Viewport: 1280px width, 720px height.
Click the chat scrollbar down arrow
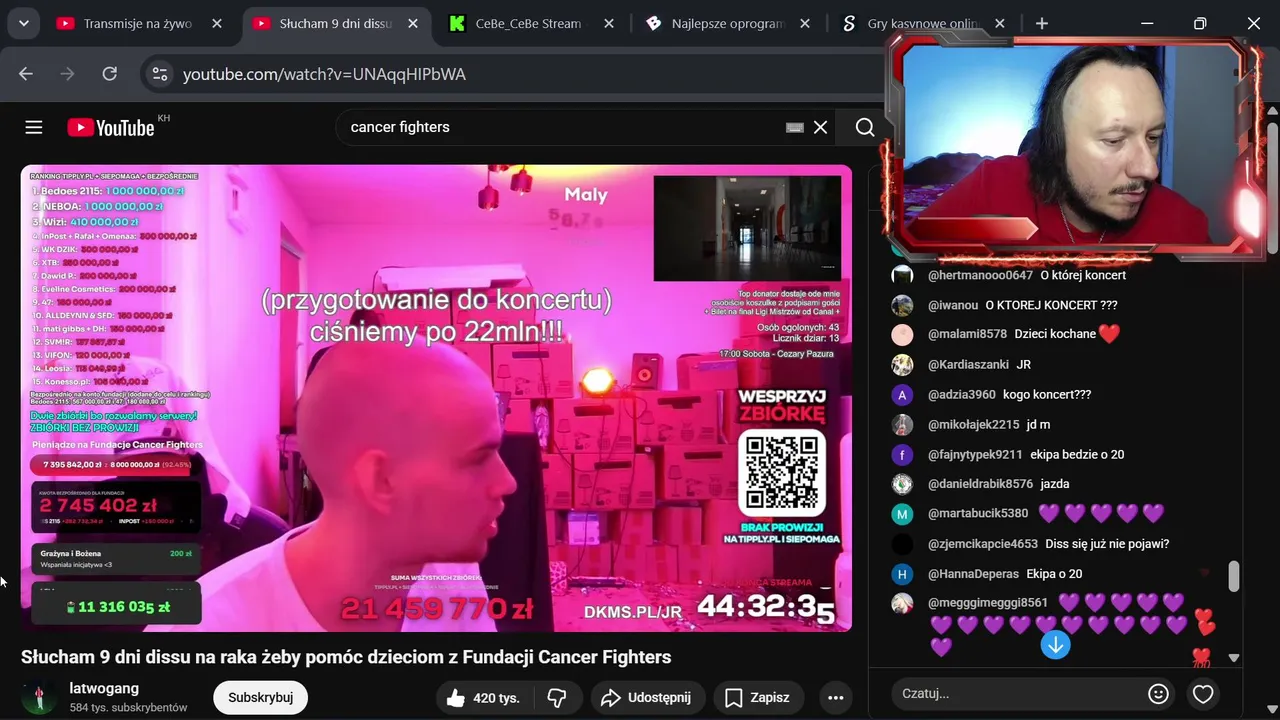pos(1233,658)
